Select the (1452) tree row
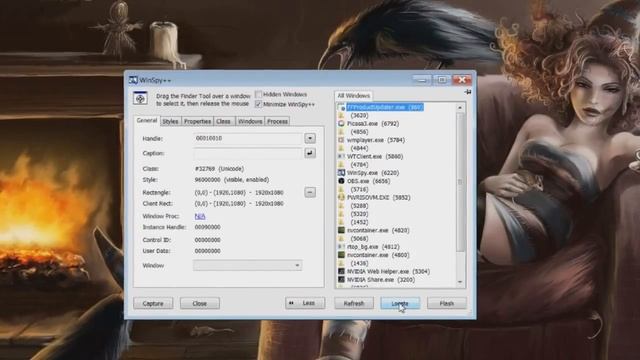Screen dimensions: 640x360 (359, 222)
